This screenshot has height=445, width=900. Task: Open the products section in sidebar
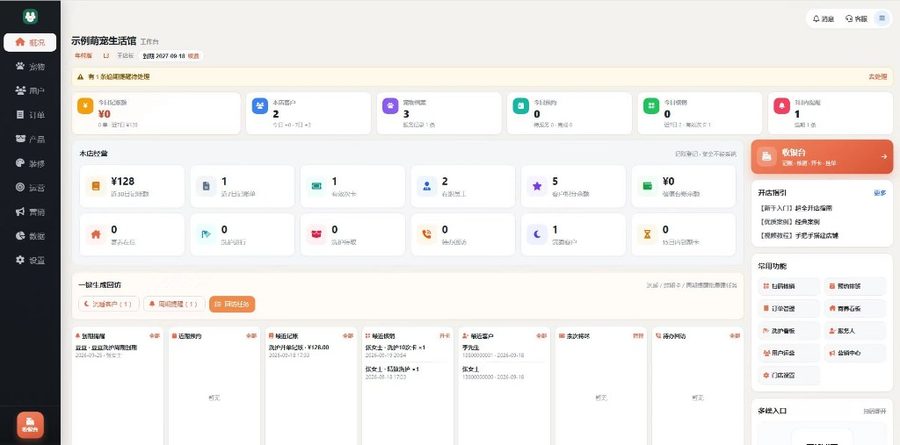(30, 139)
